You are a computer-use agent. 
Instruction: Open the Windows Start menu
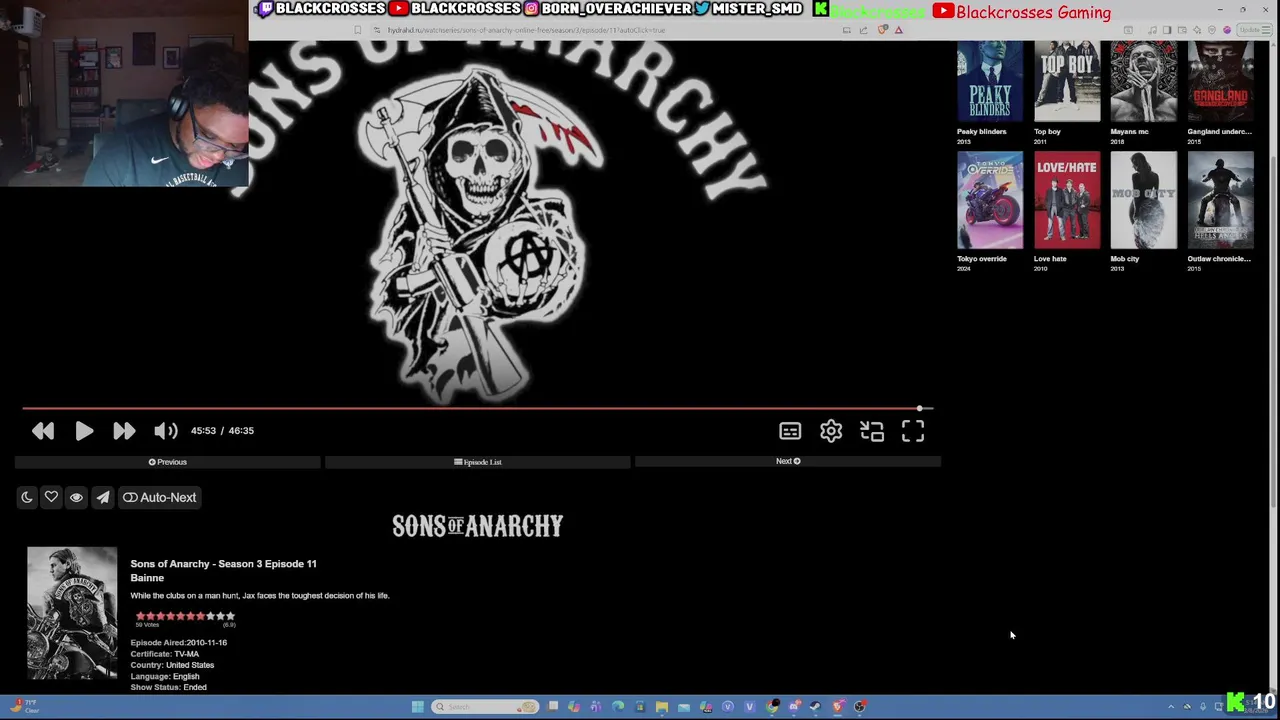(x=418, y=707)
